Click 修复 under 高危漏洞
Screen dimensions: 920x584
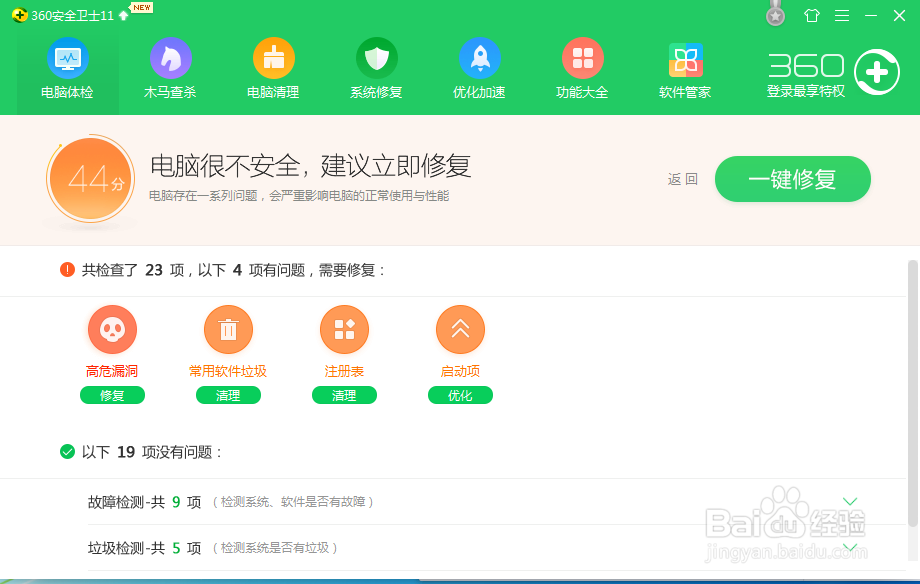pos(112,396)
